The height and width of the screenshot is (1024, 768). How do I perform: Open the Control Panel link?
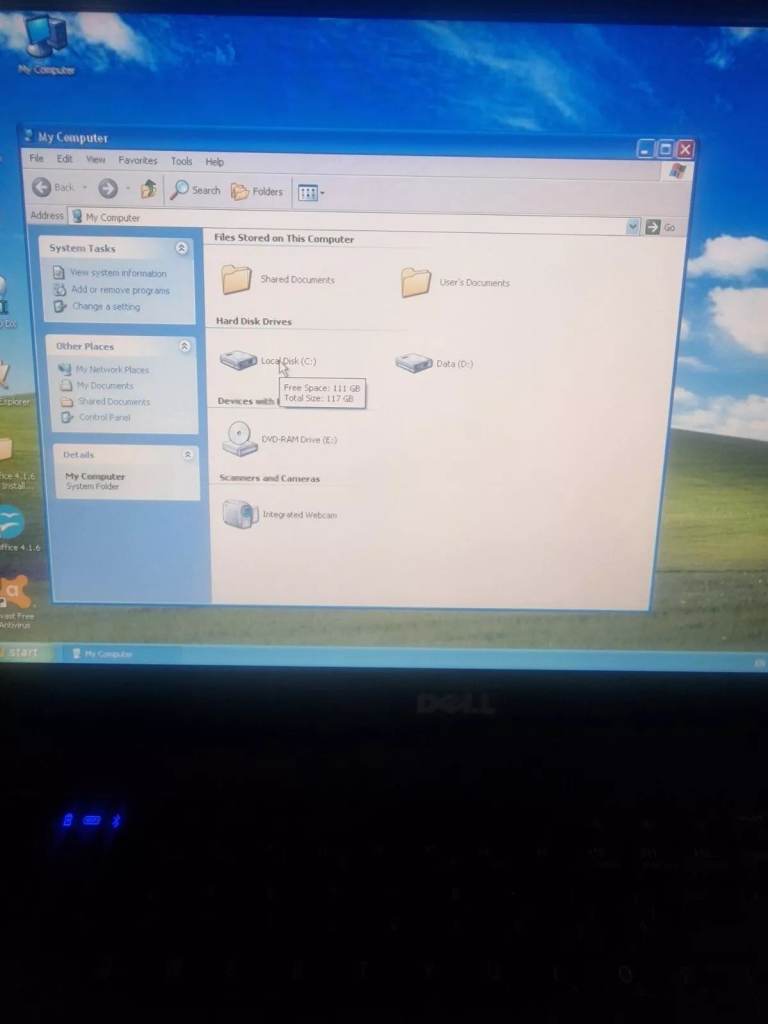(x=104, y=417)
